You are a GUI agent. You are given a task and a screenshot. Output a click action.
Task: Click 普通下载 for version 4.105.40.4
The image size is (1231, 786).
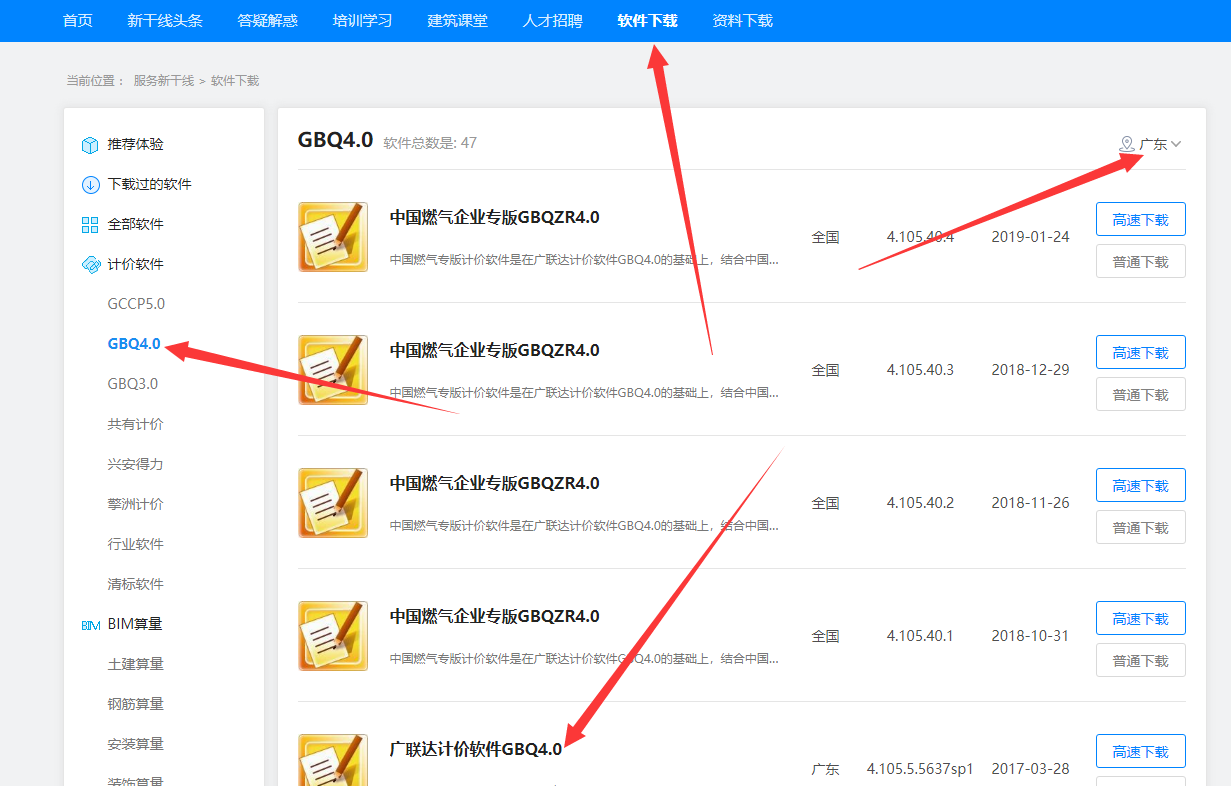point(1141,261)
